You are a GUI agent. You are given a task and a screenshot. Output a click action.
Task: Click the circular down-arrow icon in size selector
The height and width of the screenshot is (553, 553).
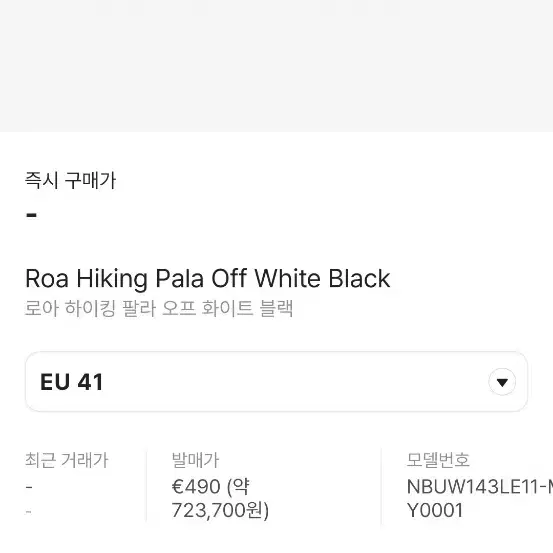tap(502, 382)
